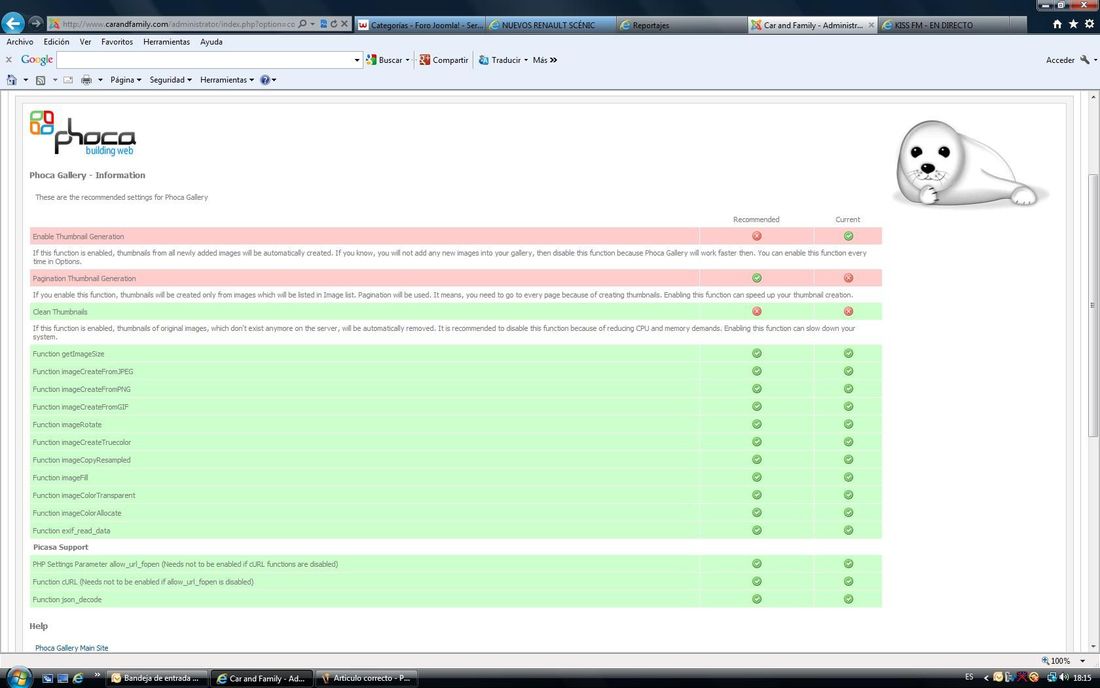The image size is (1100, 688).
Task: Open the Home icon dropdown arrow in command bar
Action: coord(26,80)
